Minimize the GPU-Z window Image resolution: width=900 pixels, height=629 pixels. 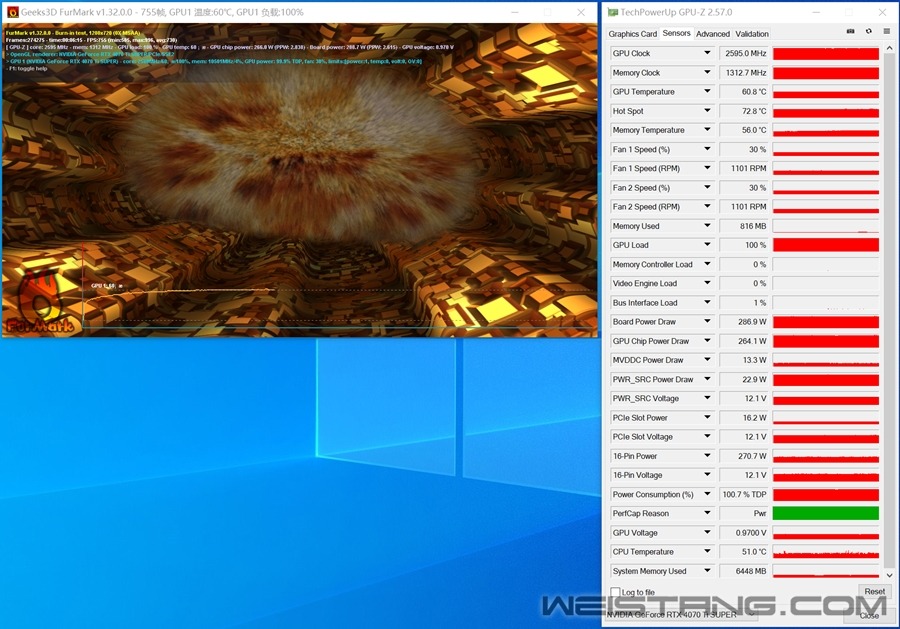(816, 12)
